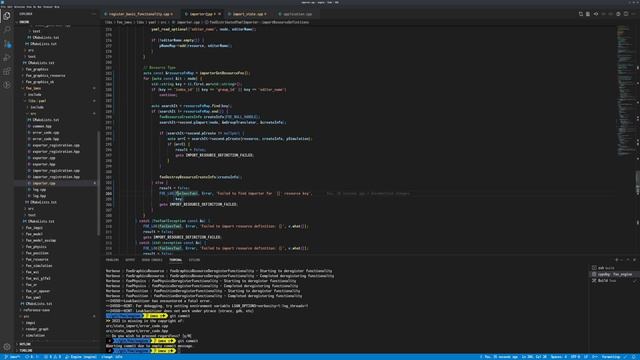Screen dimensions: 640x360
Task: Click the editor more actions icon at top right
Action: point(634,14)
